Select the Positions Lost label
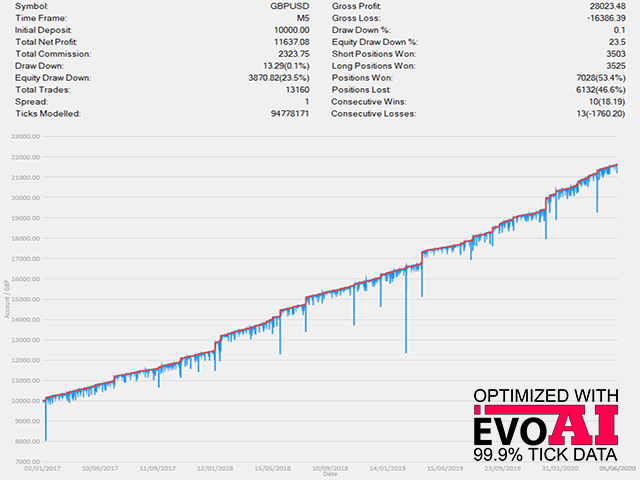This screenshot has width=640, height=480. [361, 89]
